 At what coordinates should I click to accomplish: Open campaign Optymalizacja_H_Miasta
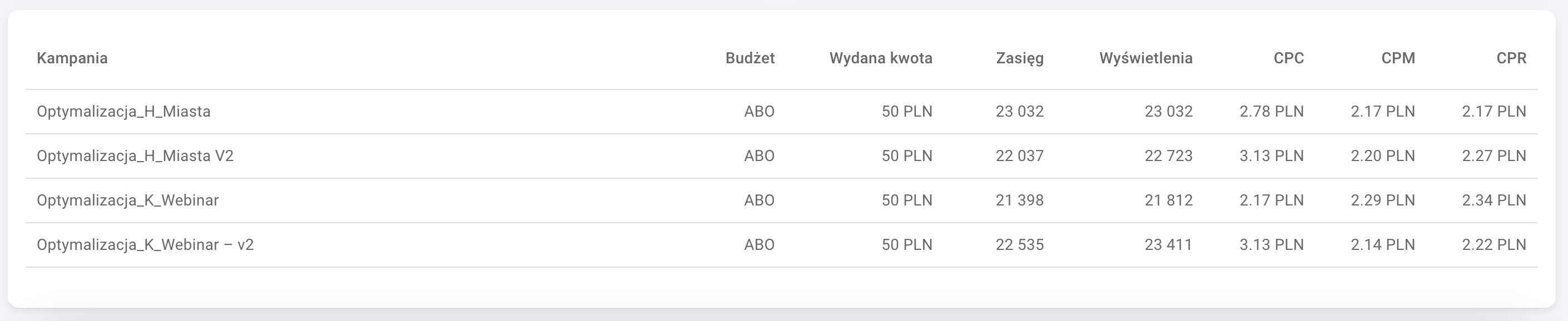[123, 112]
